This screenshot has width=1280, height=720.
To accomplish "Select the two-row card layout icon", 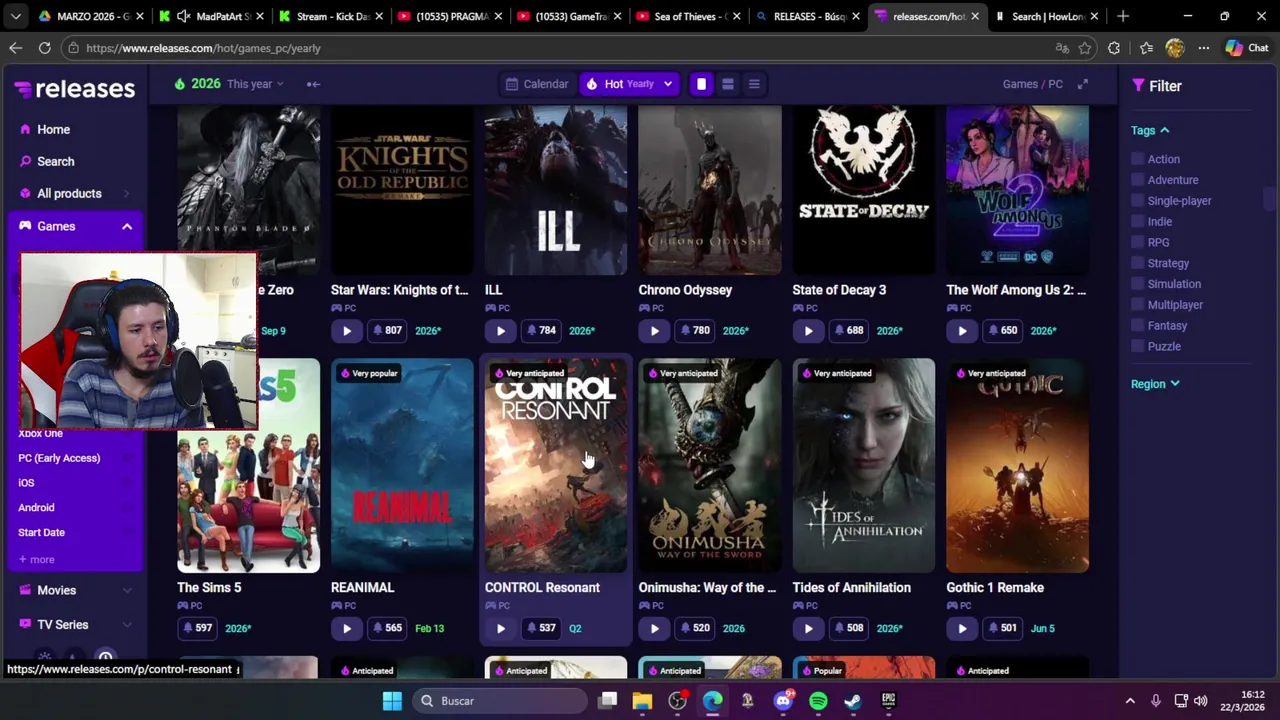I will point(728,84).
